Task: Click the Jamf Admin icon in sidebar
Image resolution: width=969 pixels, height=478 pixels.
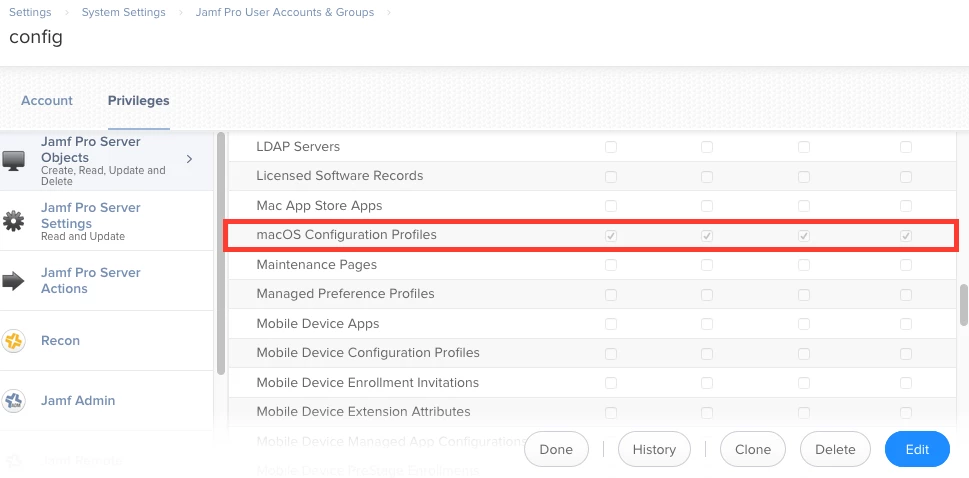Action: point(13,401)
